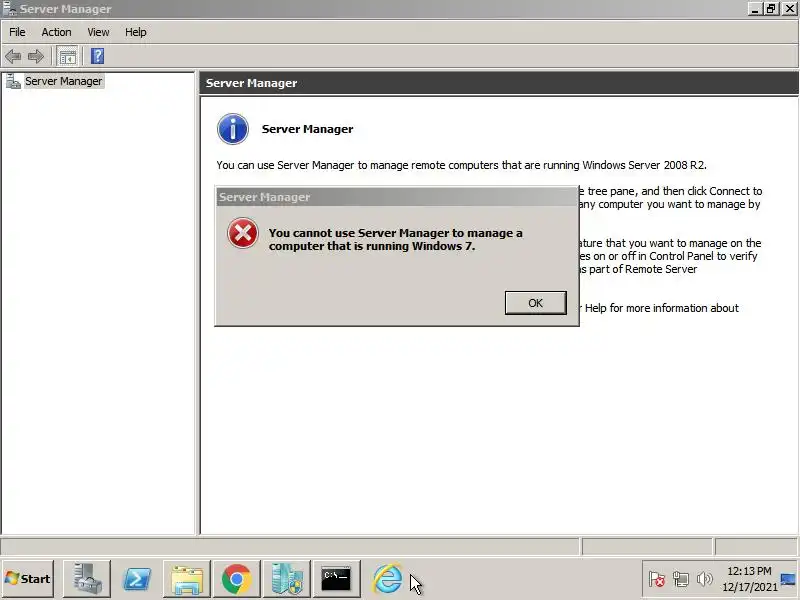Open Command Prompt from the taskbar
This screenshot has width=800, height=600.
[337, 579]
